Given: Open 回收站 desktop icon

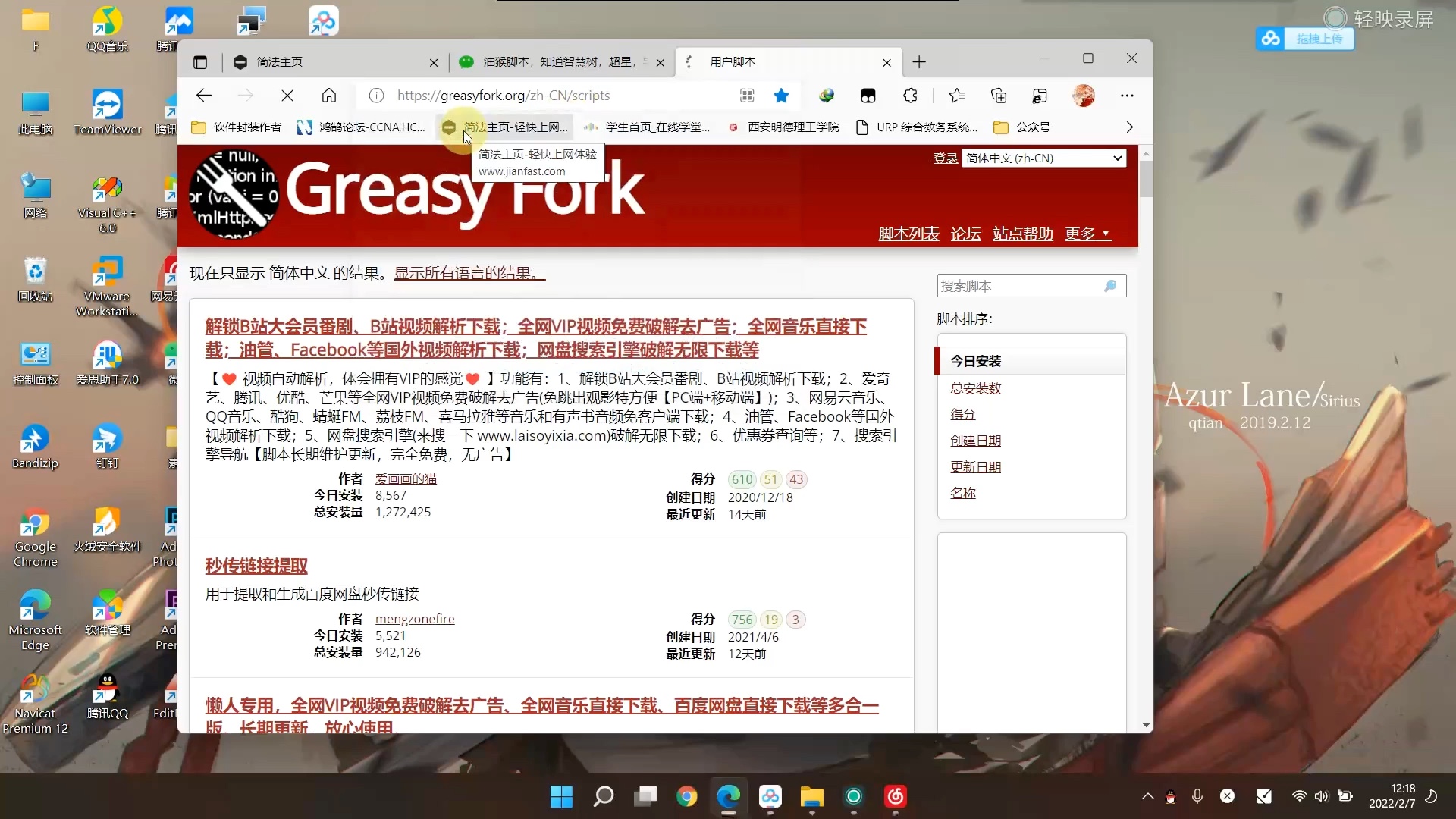Looking at the screenshot, I should point(36,280).
